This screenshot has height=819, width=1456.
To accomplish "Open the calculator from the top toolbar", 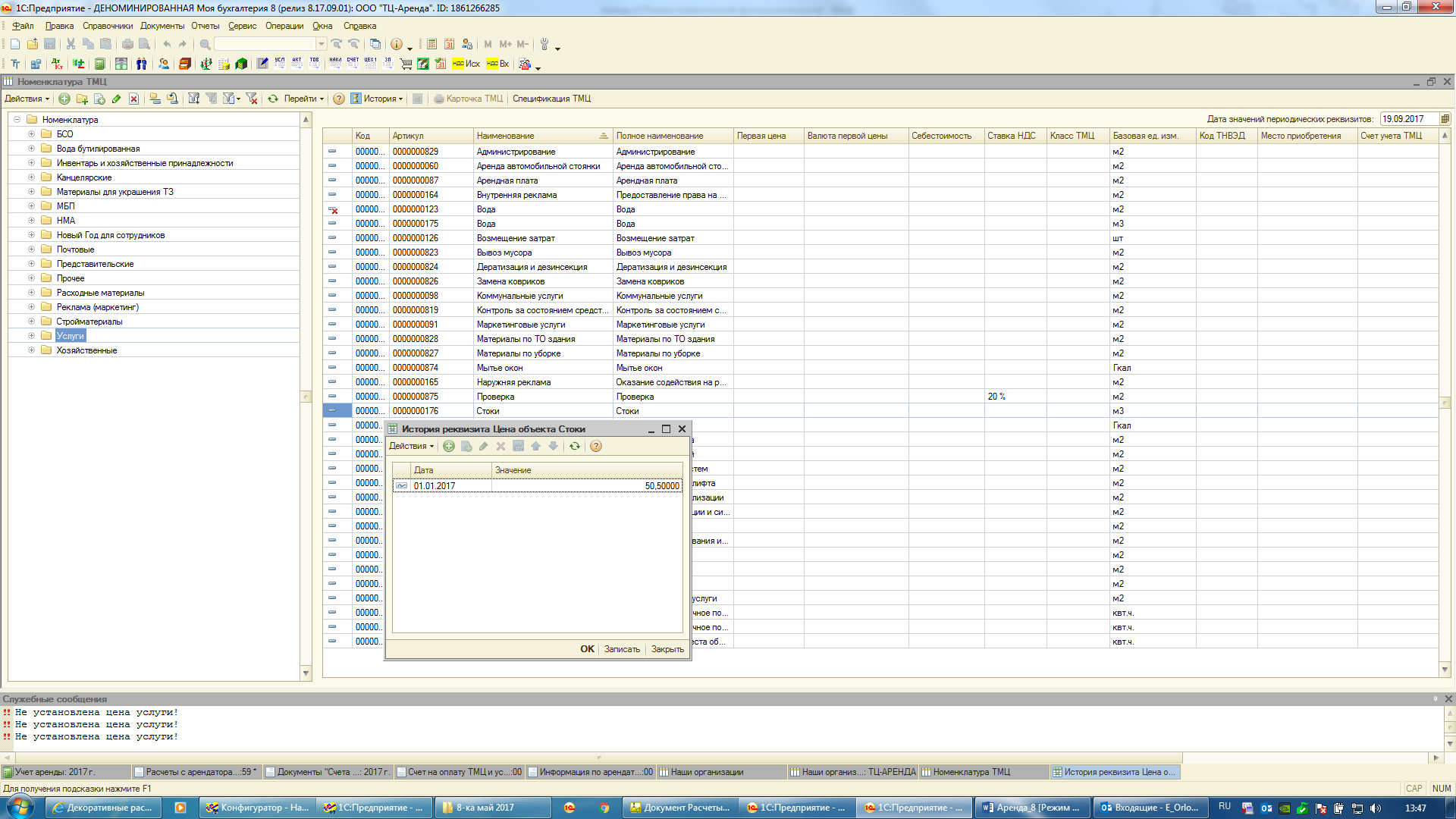I will (432, 44).
